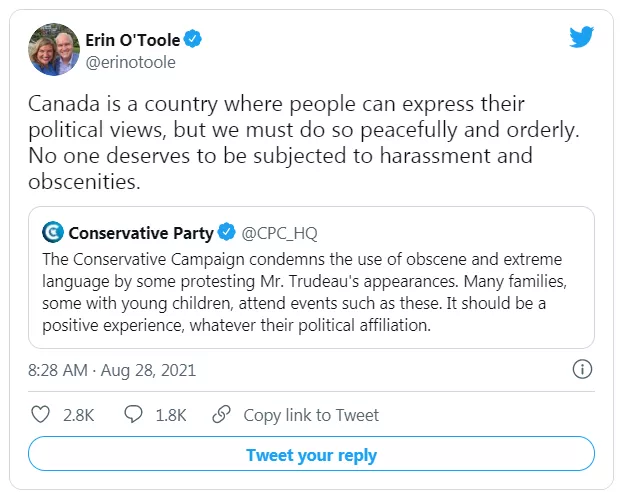Open the @erinotoole handle link

pyautogui.click(x=131, y=63)
